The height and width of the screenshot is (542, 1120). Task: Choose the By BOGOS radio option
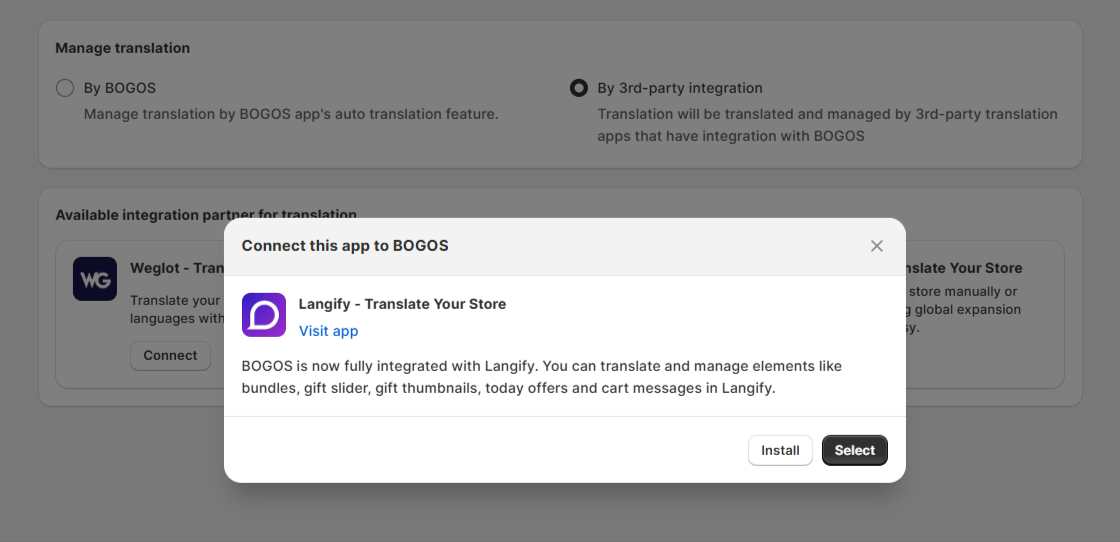coord(65,88)
